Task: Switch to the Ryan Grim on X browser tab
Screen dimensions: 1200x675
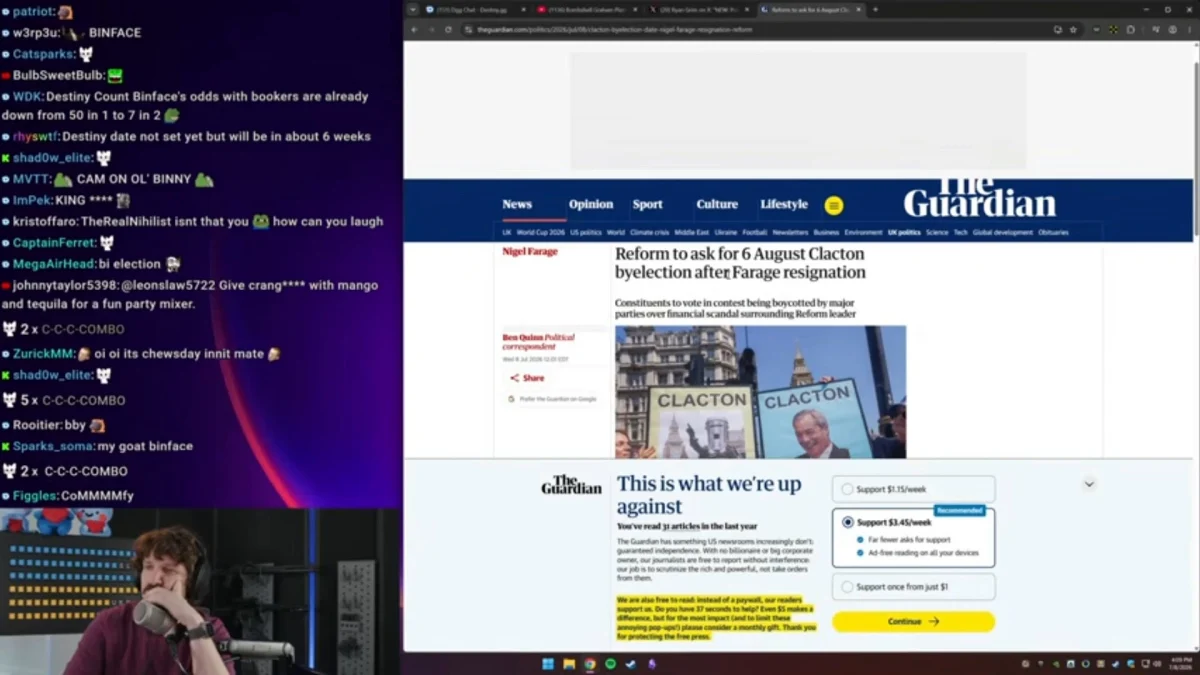Action: (x=700, y=10)
